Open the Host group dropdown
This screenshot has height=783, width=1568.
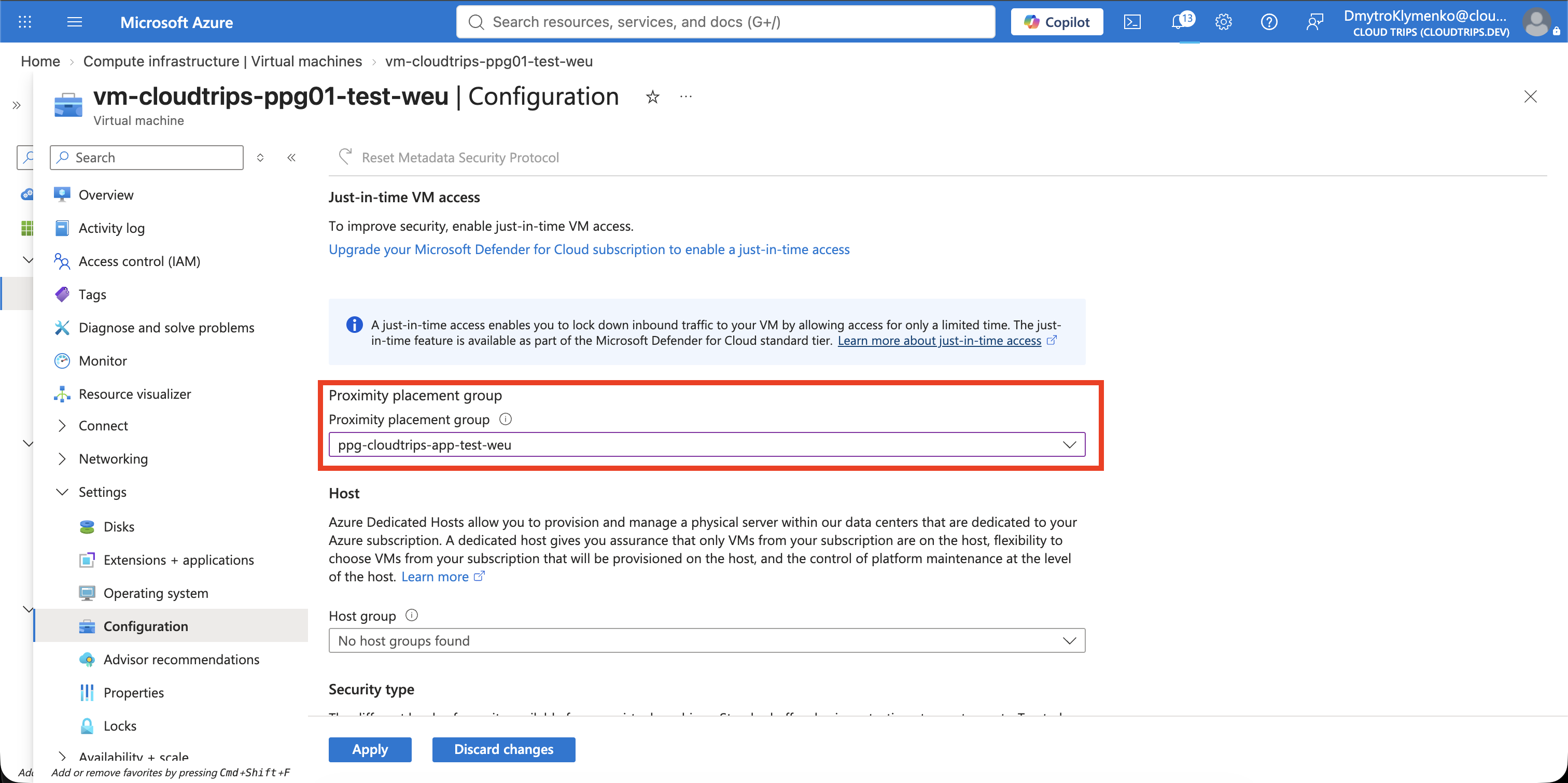point(707,640)
